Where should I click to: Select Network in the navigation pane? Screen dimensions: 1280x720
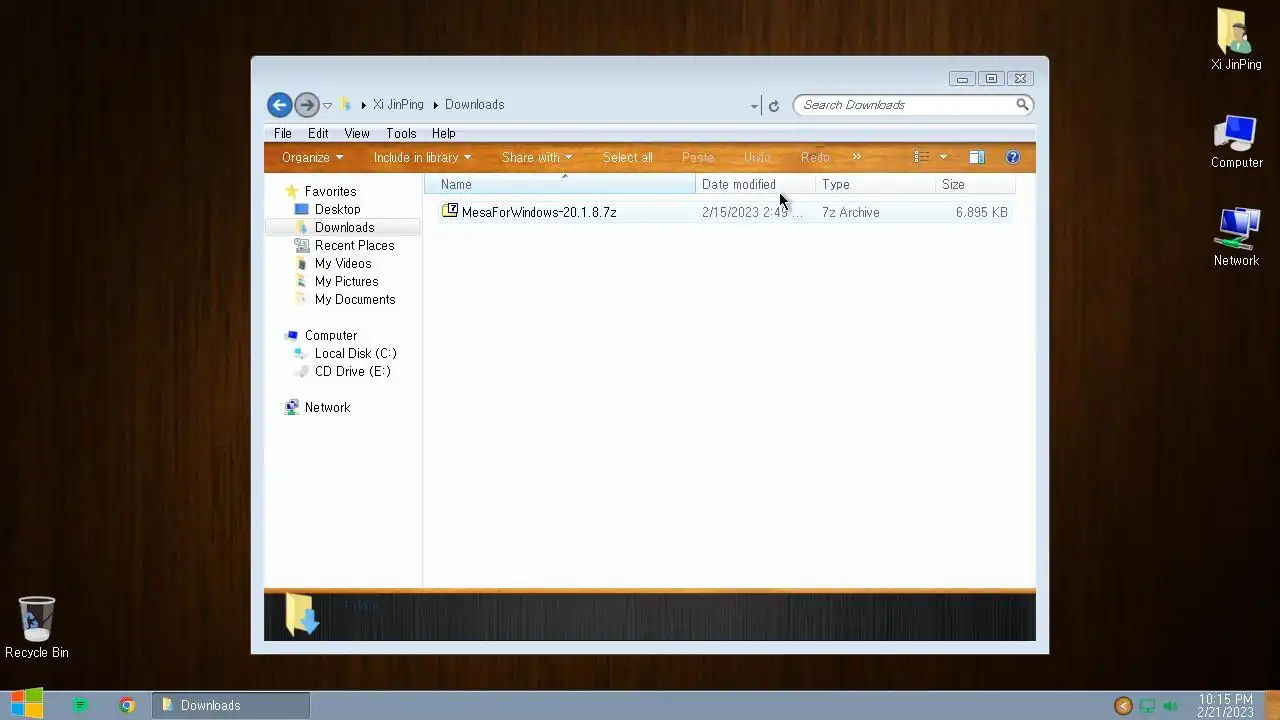point(327,407)
